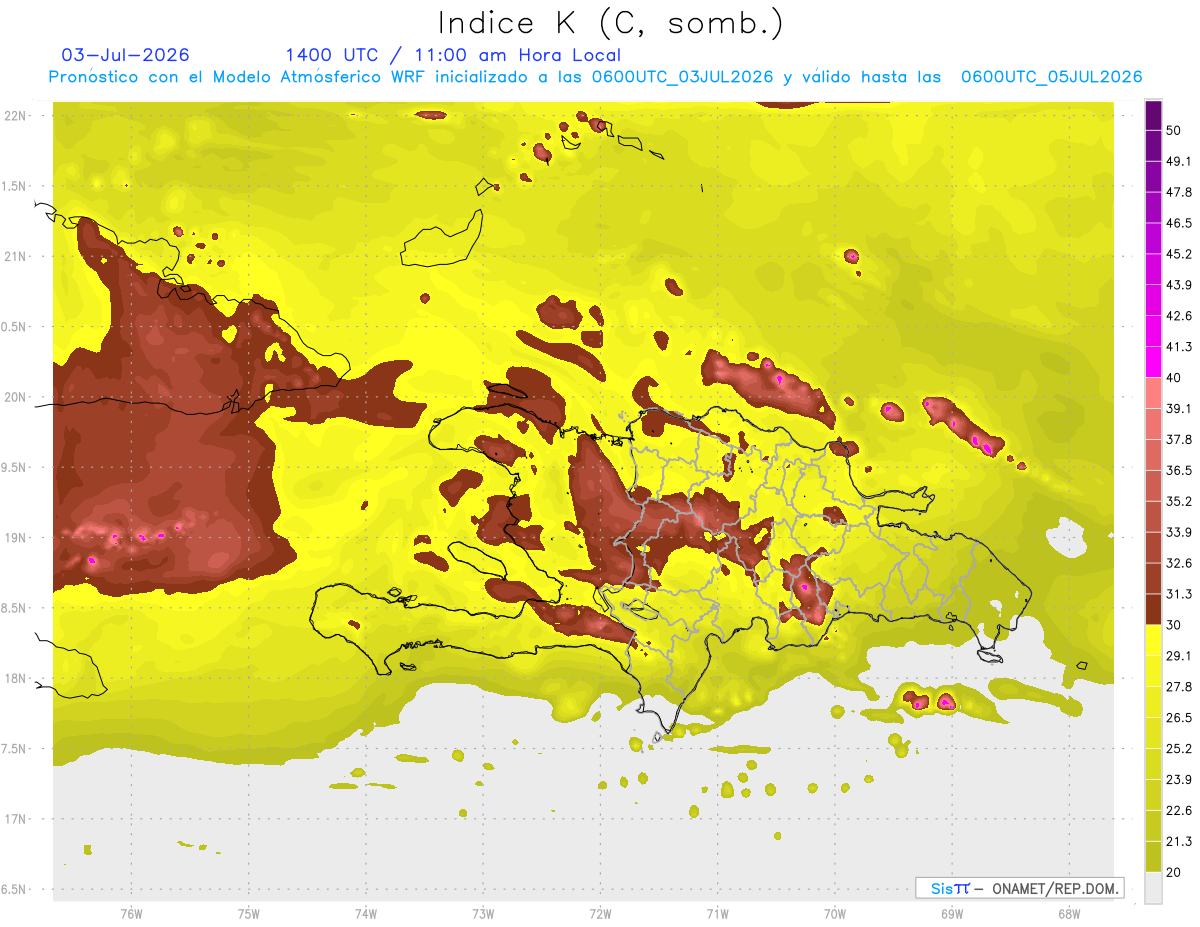1200x927 pixels.
Task: Click the "73W" longitude label
Action: pyautogui.click(x=483, y=914)
